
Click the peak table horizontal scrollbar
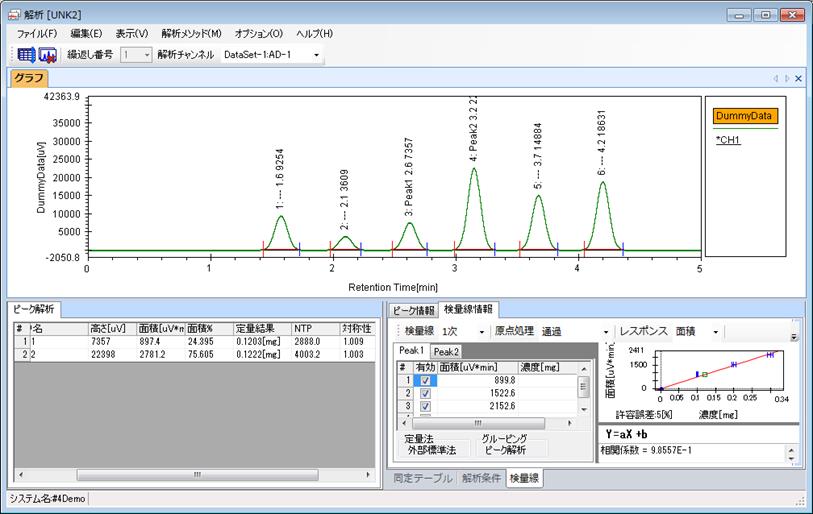[x=199, y=475]
